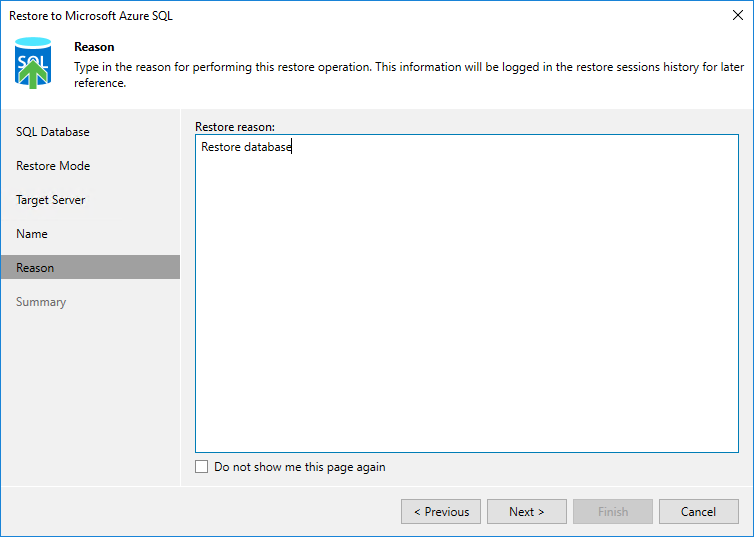Viewport: 754px width, 537px height.
Task: Click the bold 'Reason' page heading
Action: (94, 47)
